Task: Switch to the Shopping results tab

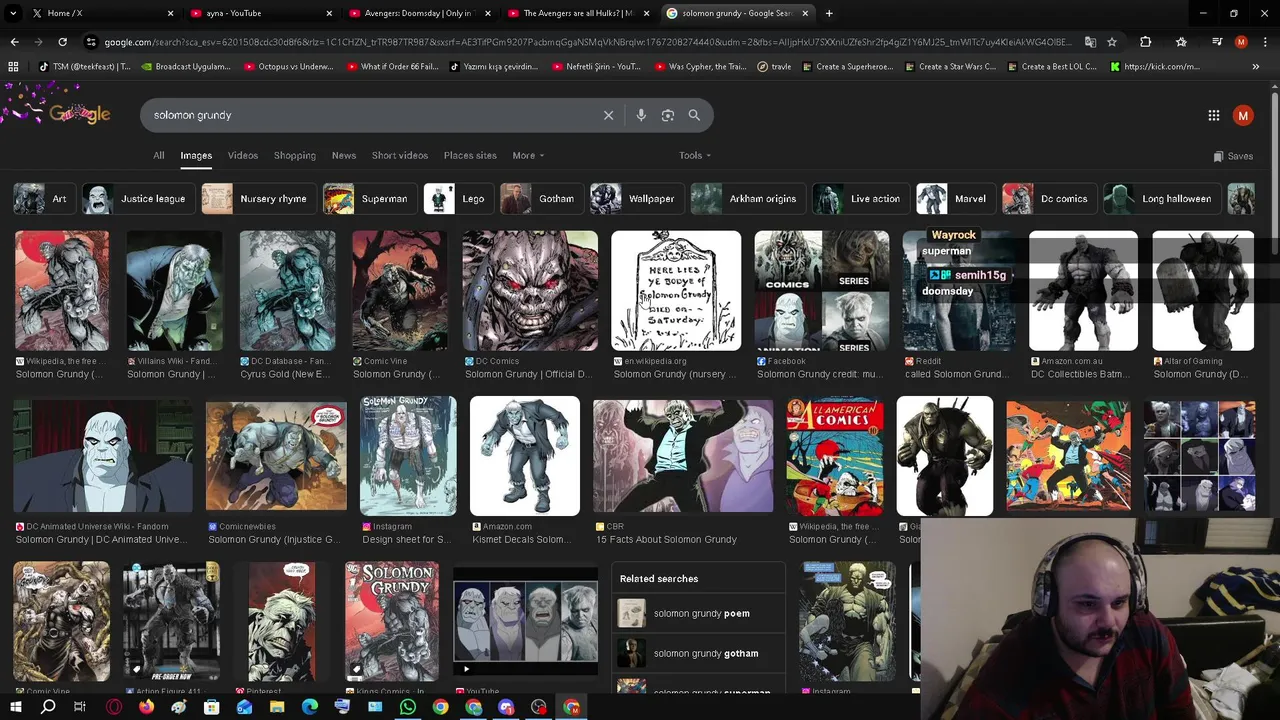Action: pyautogui.click(x=295, y=155)
